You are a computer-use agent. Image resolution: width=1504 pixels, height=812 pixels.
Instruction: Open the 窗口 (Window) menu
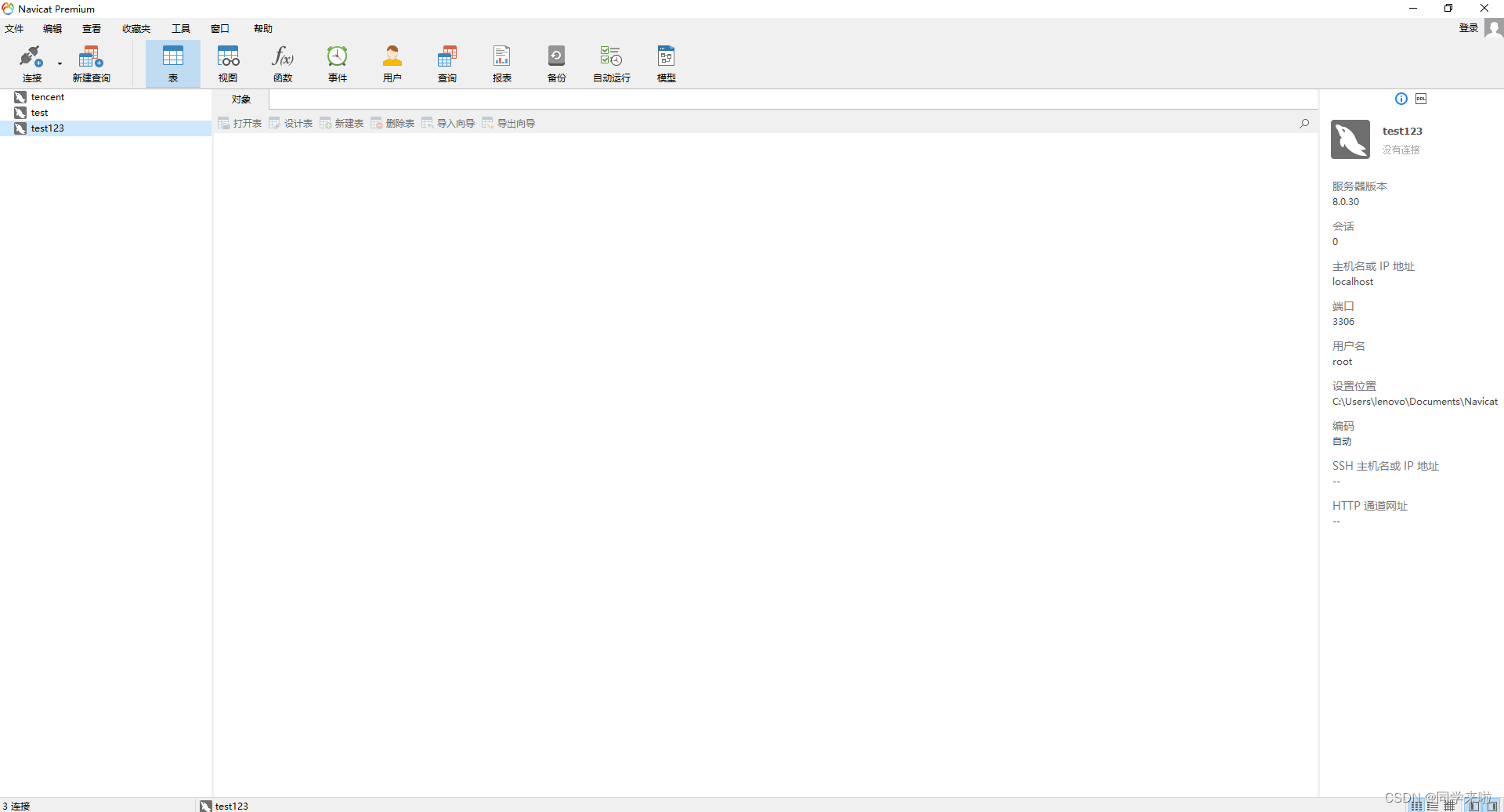220,29
